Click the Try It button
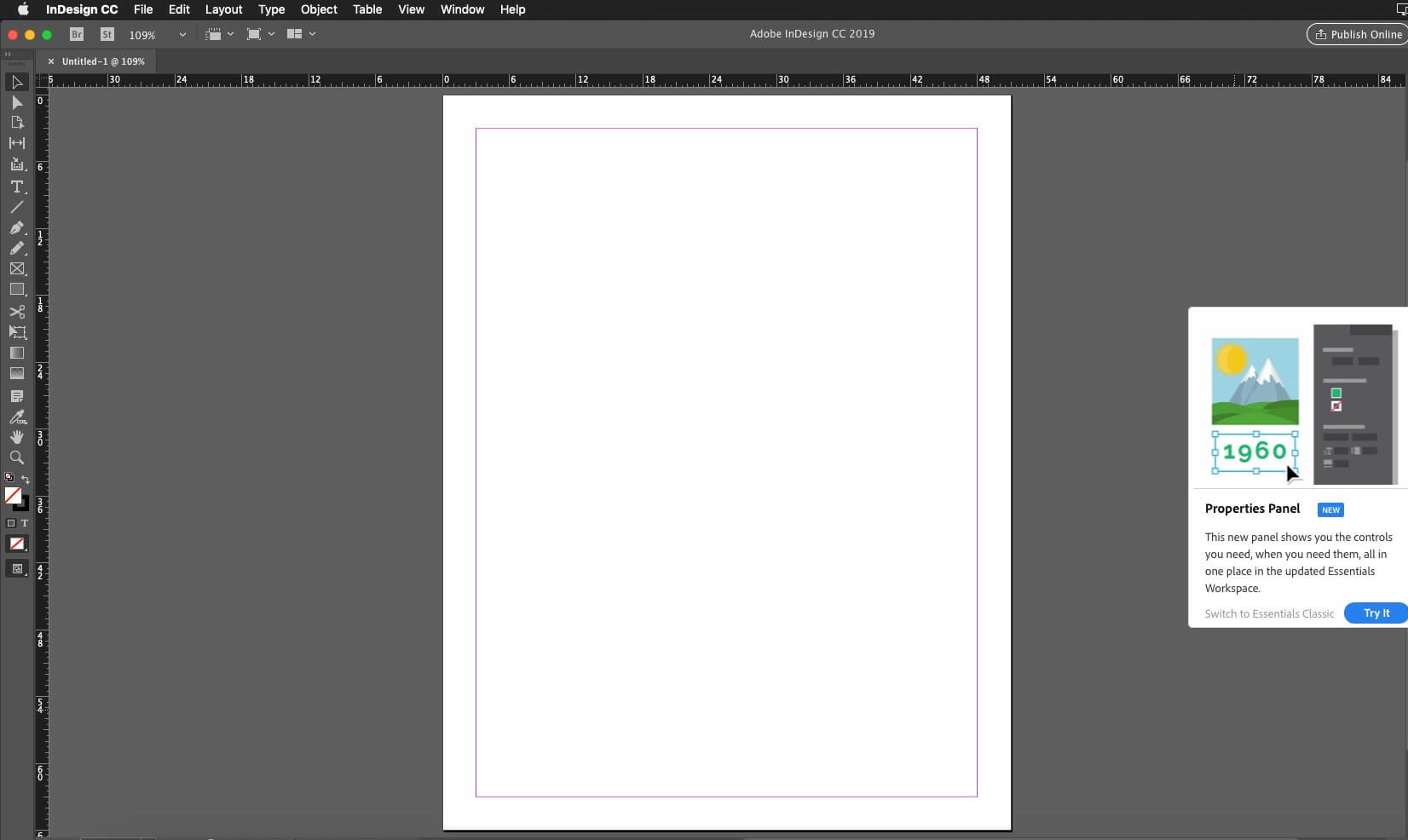 click(x=1376, y=613)
